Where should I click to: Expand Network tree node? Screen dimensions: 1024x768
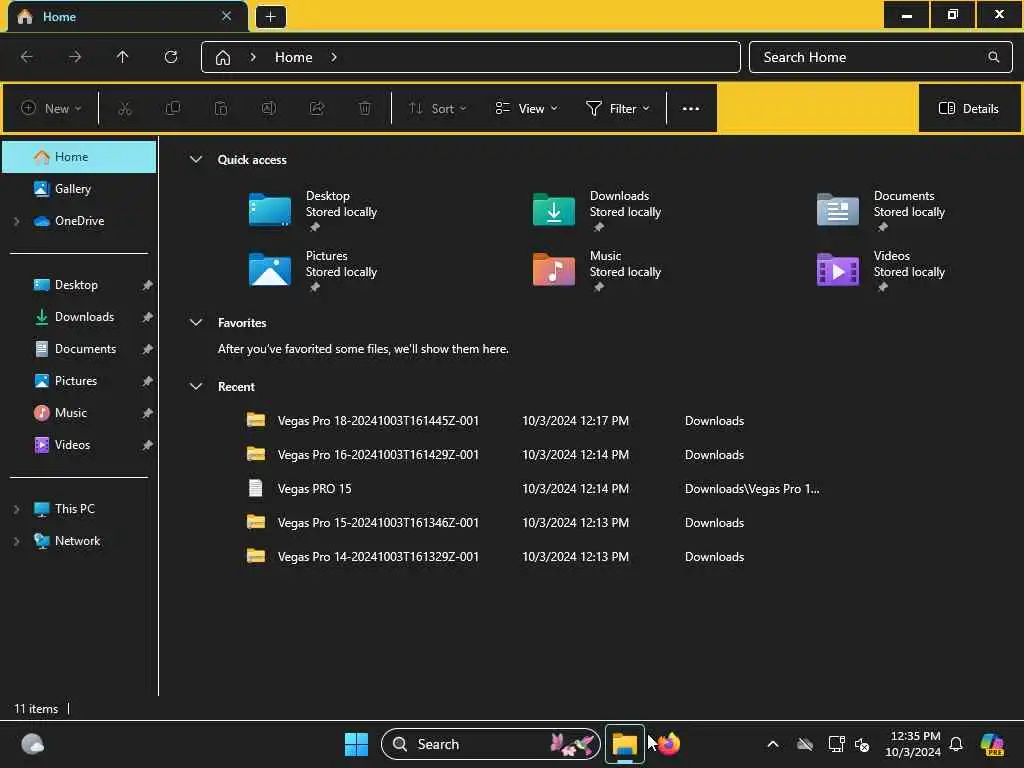(x=17, y=541)
